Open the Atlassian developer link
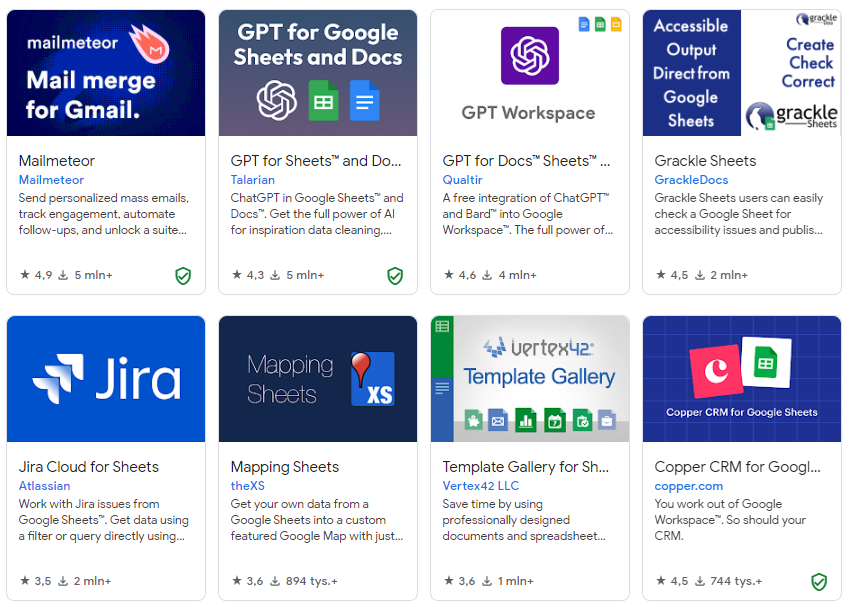This screenshot has width=851, height=608. (x=44, y=486)
